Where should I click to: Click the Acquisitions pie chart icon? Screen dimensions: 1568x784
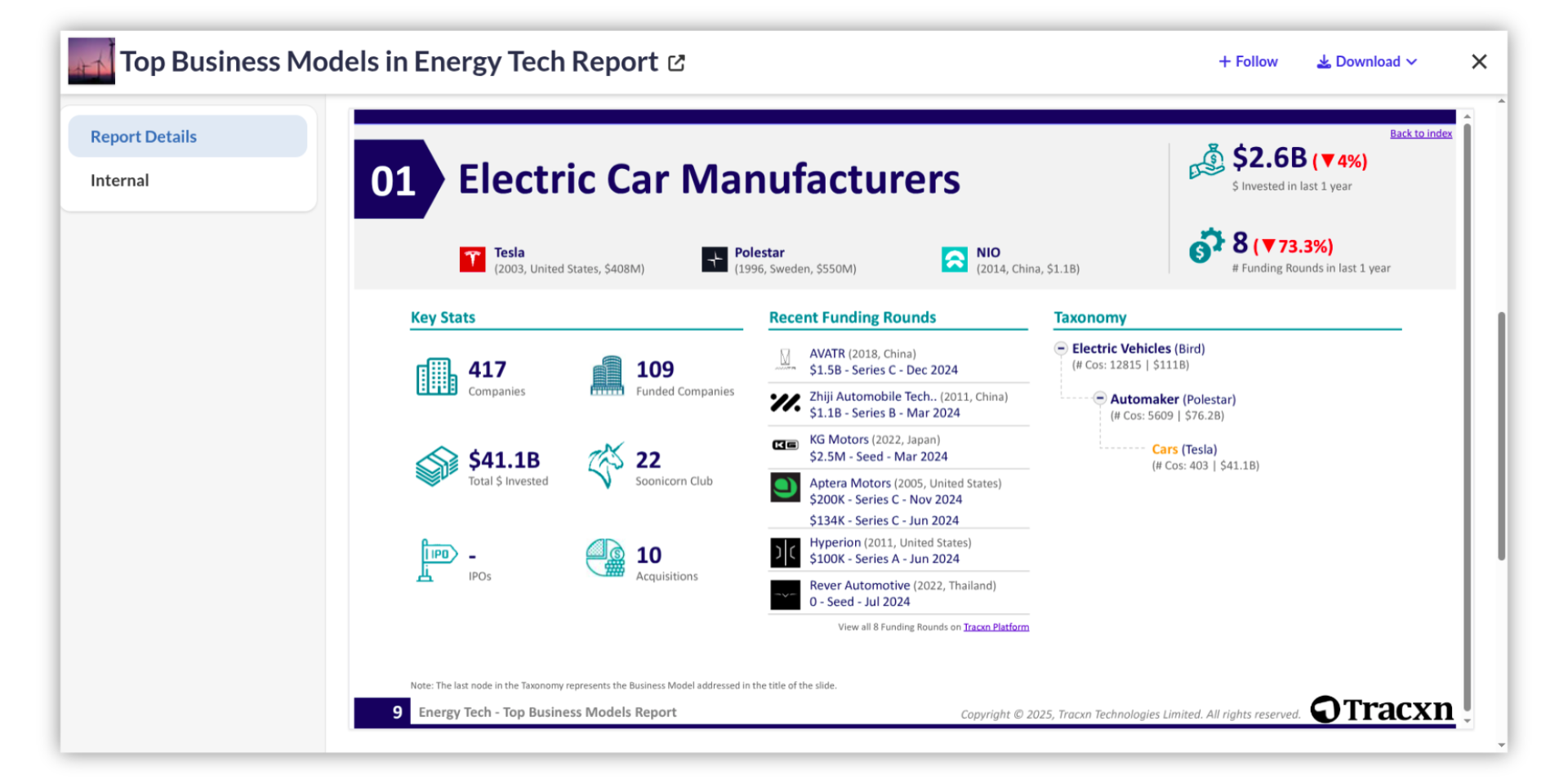[605, 559]
